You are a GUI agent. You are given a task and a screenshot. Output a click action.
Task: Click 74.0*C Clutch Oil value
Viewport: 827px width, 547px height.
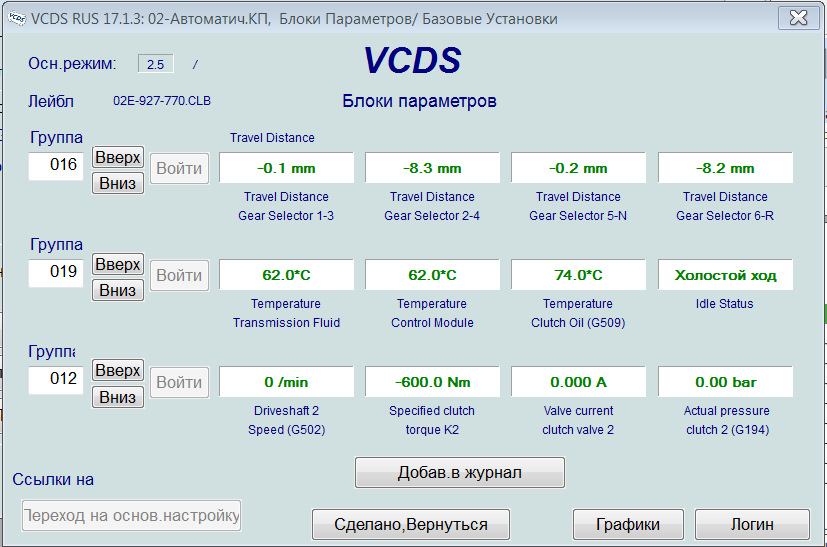pyautogui.click(x=579, y=275)
